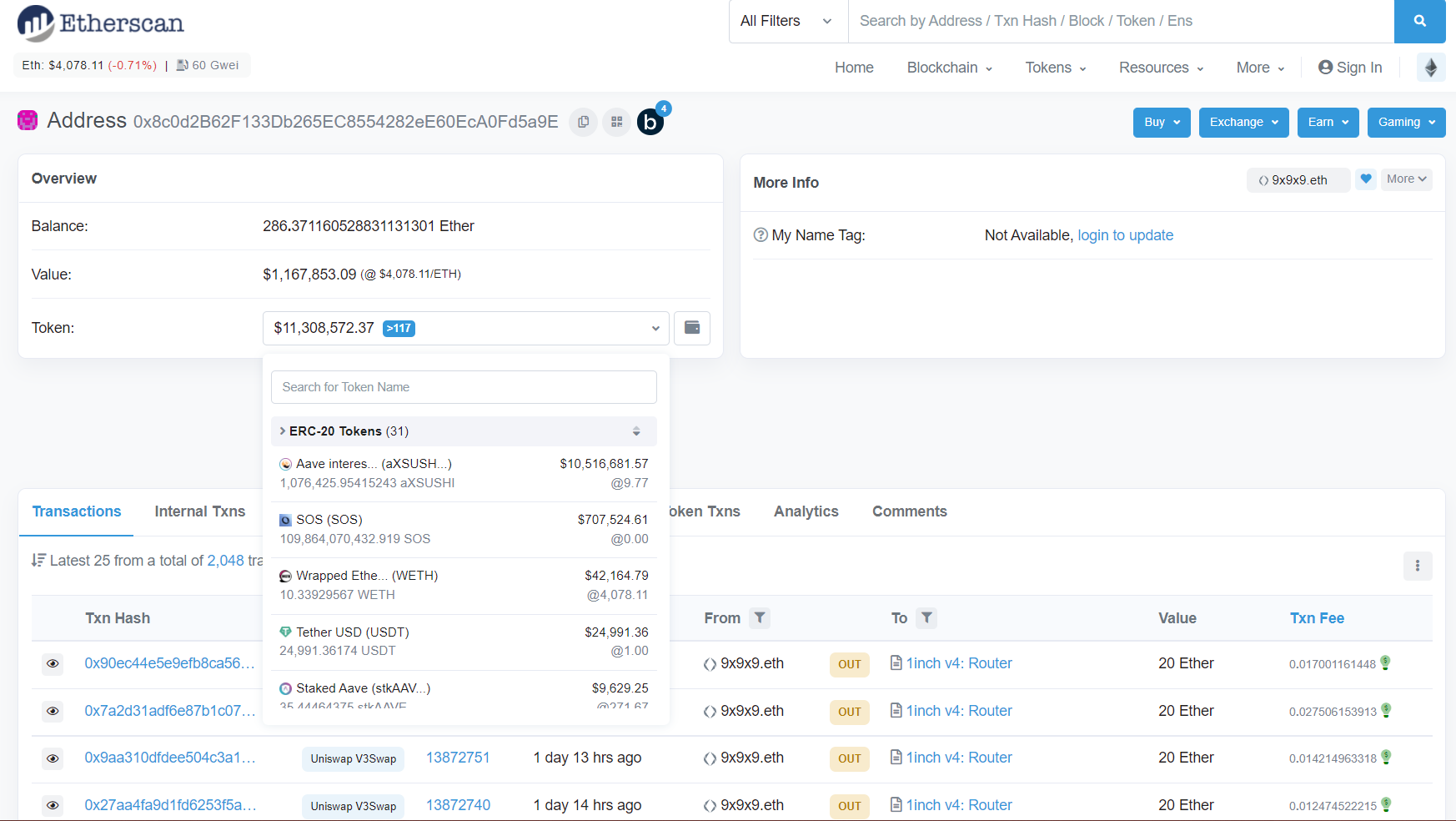Preview transaction 0x9aa310dfdee504c3a1 eye icon
Image resolution: width=1456 pixels, height=821 pixels.
(x=53, y=758)
